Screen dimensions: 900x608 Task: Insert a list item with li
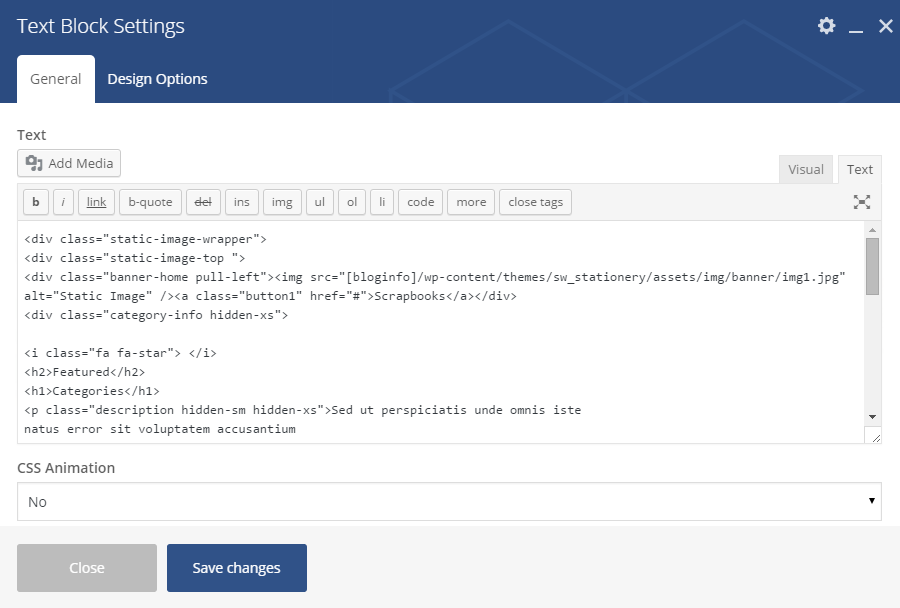[x=382, y=202]
